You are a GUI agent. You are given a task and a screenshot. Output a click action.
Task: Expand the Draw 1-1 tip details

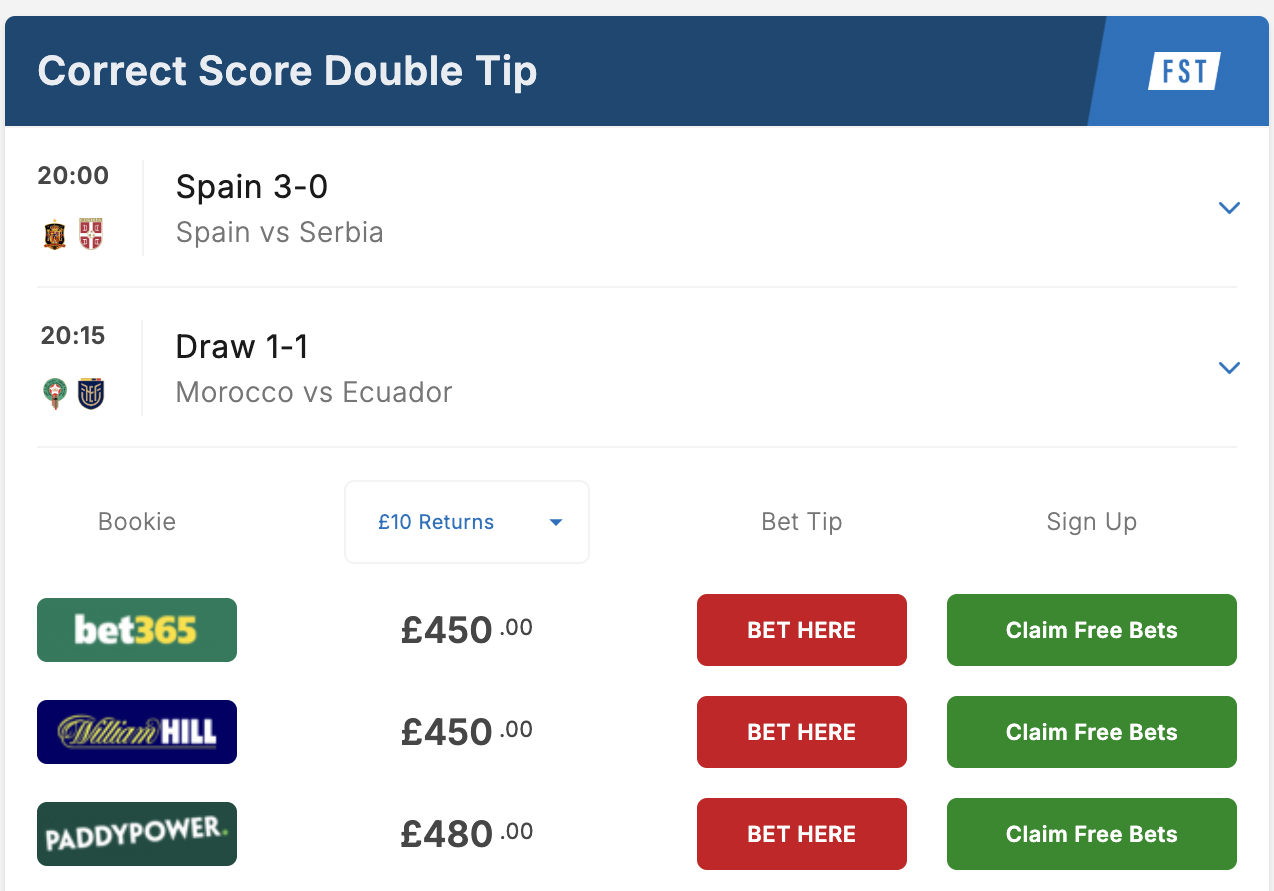(x=1229, y=368)
